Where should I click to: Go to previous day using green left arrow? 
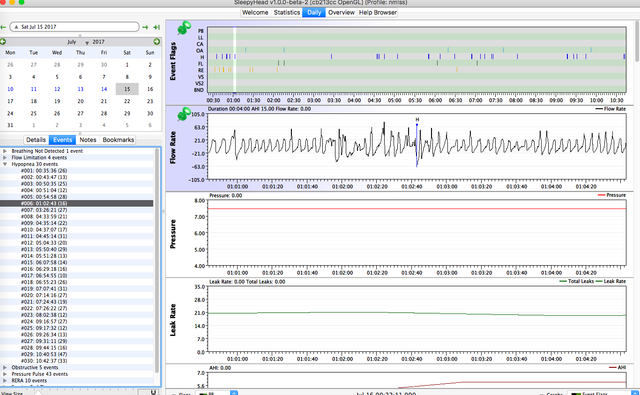tap(3, 27)
